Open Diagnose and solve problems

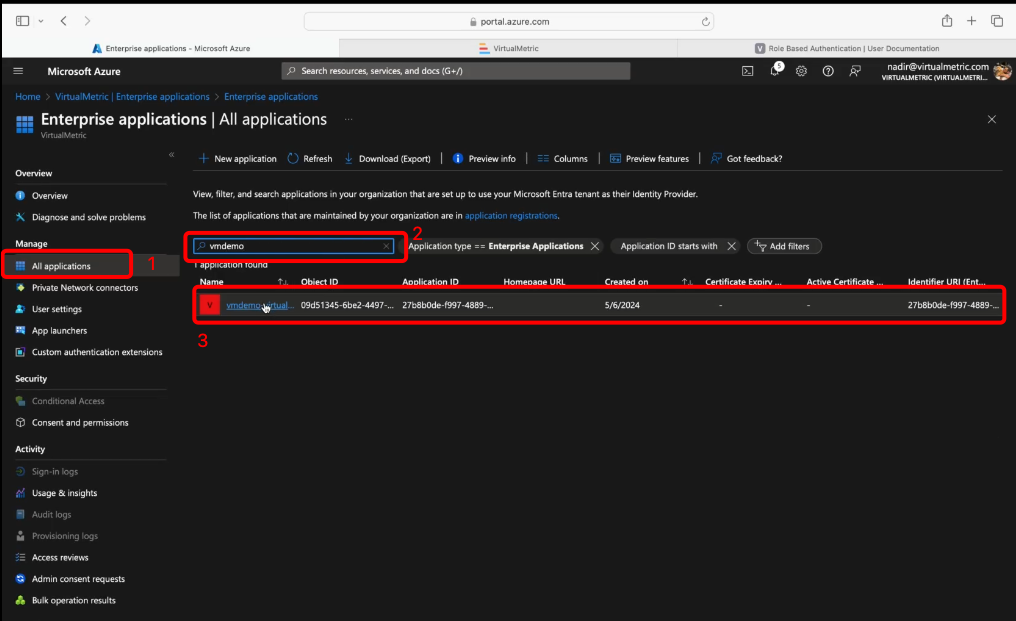pyautogui.click(x=89, y=217)
